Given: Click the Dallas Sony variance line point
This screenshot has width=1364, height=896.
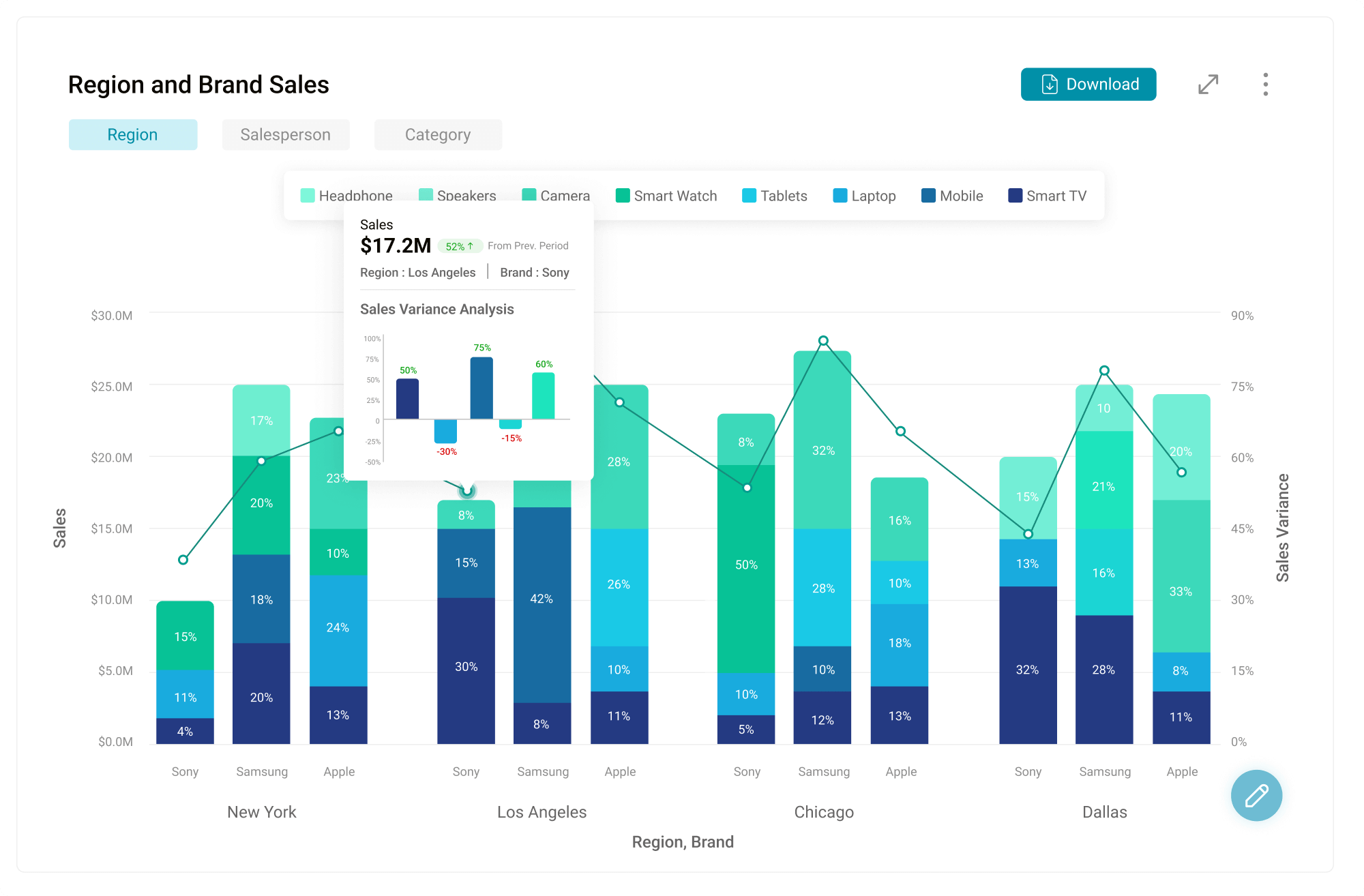Looking at the screenshot, I should pos(1028,534).
